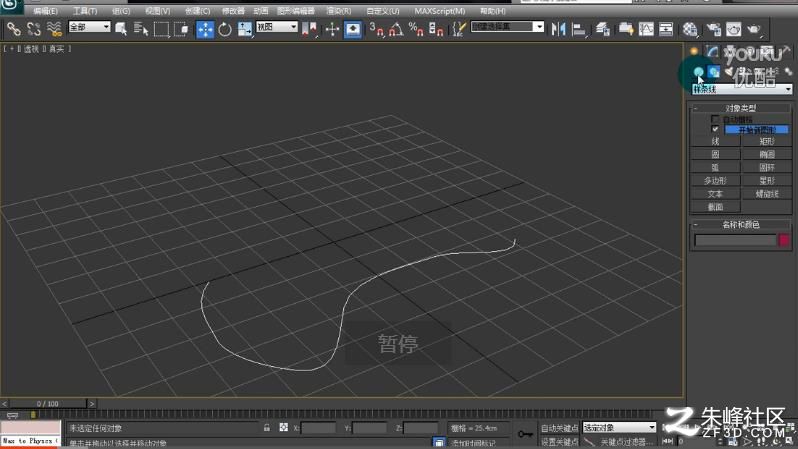Open the Select by Name list
This screenshot has height=449, width=798.
[140, 29]
